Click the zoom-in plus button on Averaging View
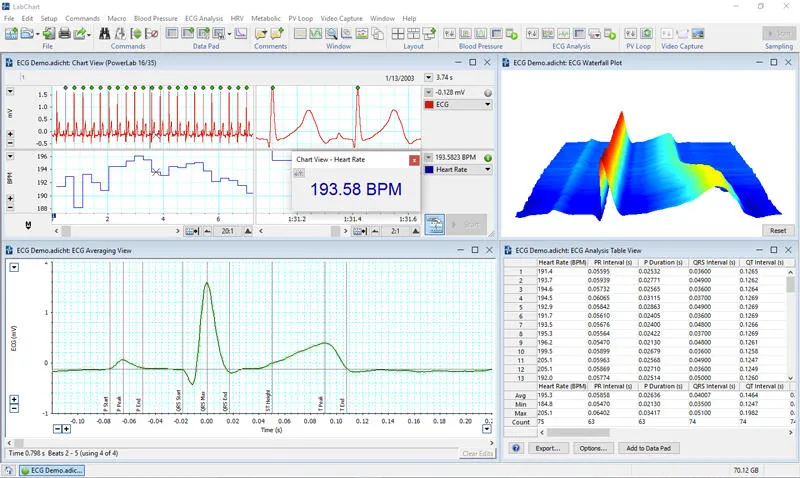 pyautogui.click(x=14, y=401)
